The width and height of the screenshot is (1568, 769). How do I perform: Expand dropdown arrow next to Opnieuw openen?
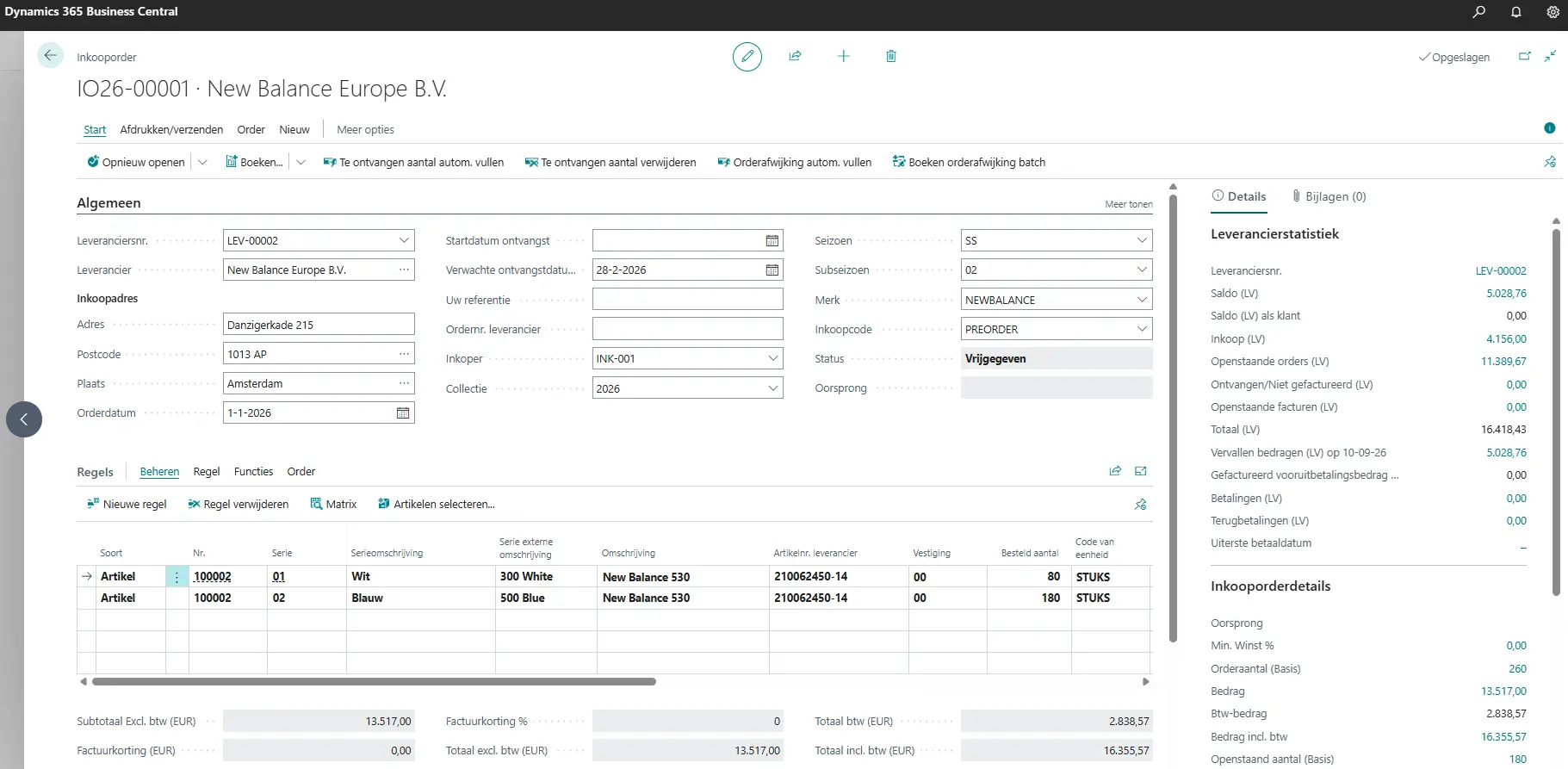pyautogui.click(x=202, y=162)
